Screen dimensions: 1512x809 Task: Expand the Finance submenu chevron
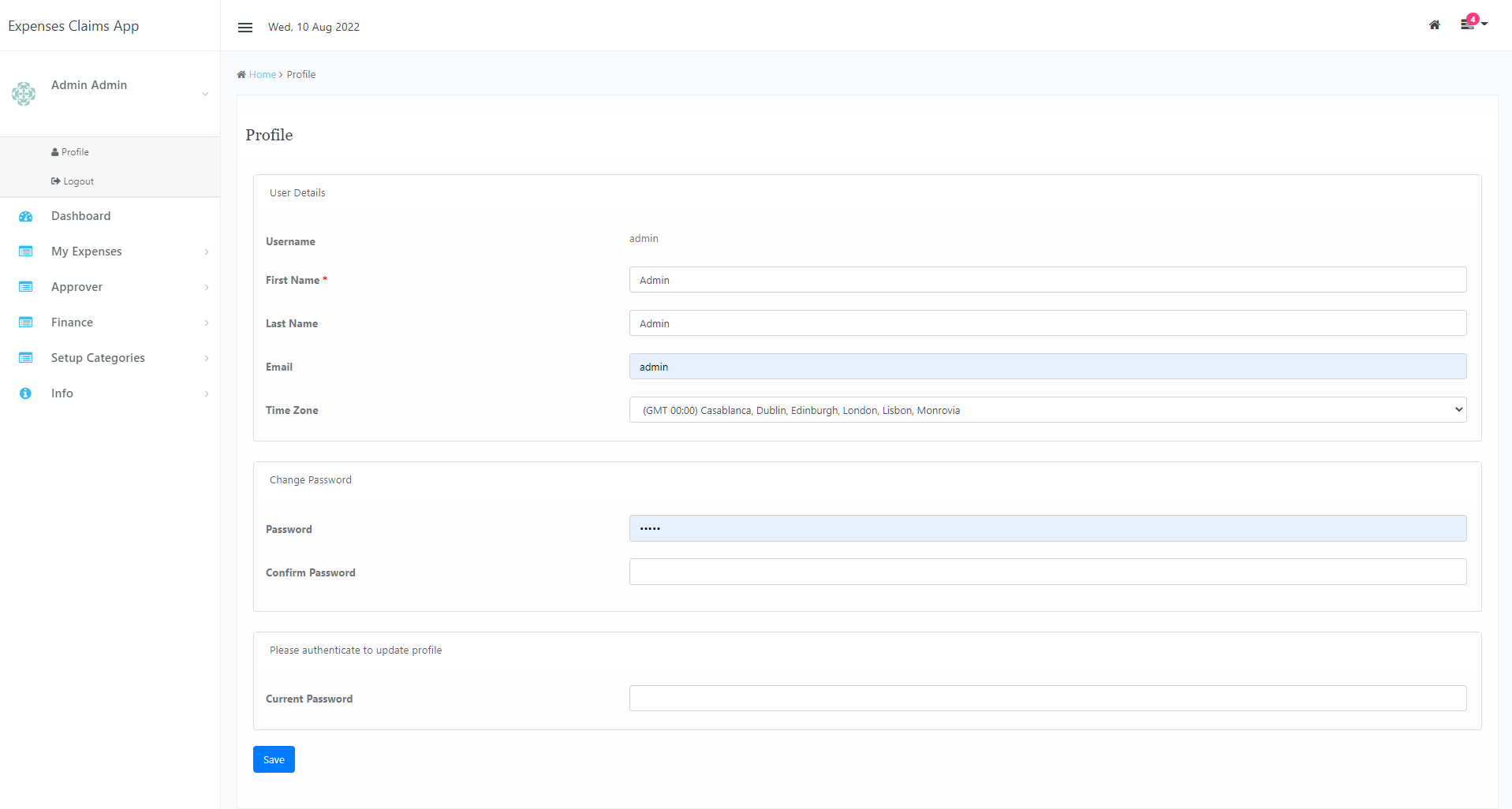click(x=207, y=323)
